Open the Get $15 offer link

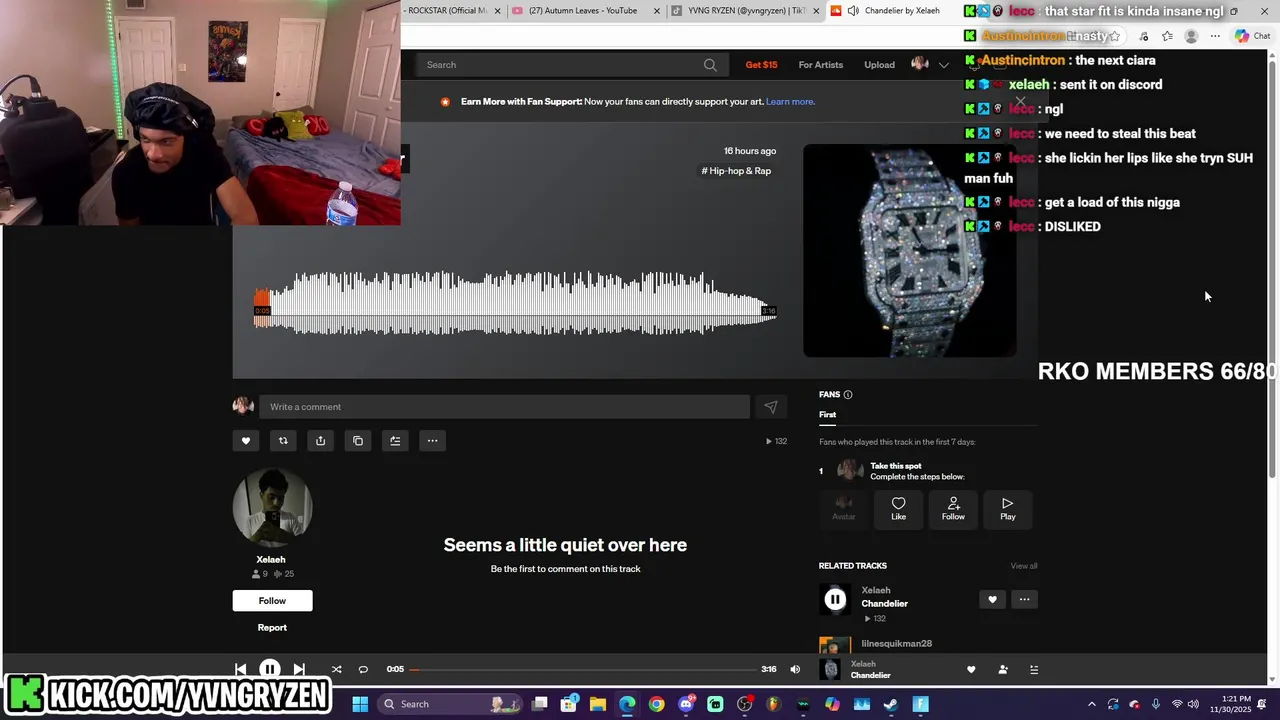(x=761, y=65)
